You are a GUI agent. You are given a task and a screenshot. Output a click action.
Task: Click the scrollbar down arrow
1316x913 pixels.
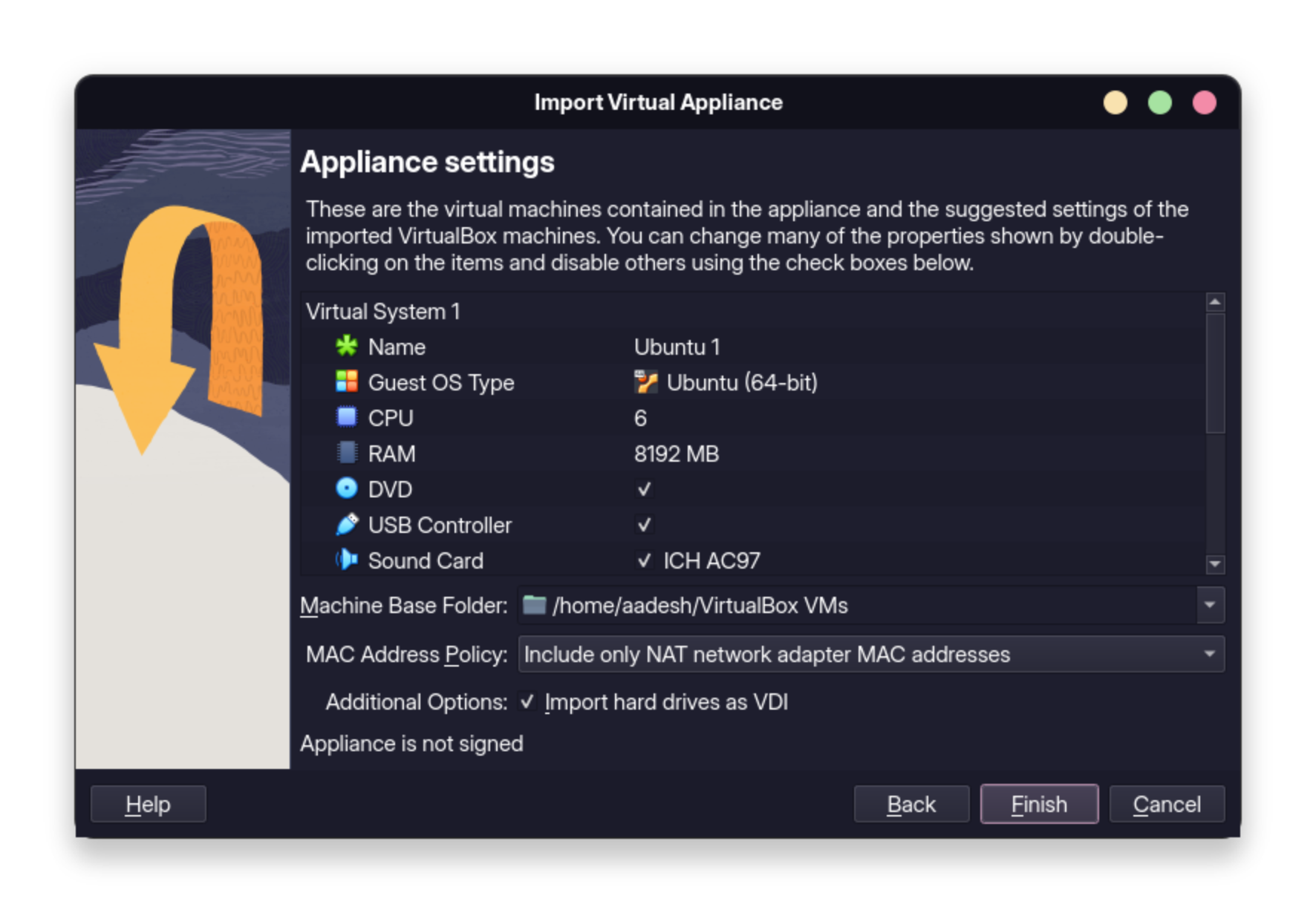[x=1214, y=565]
